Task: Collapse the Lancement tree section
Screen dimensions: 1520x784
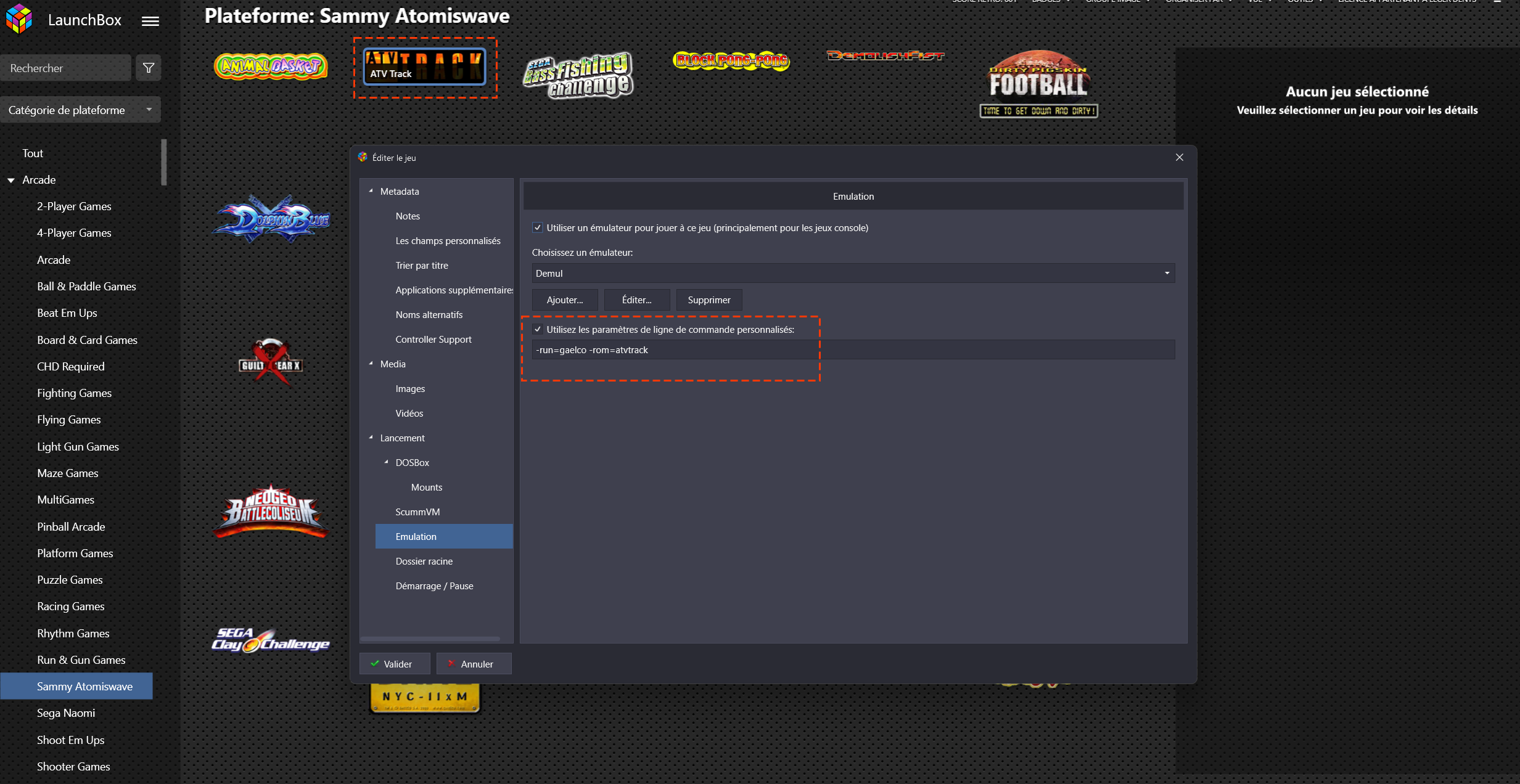Action: click(371, 438)
